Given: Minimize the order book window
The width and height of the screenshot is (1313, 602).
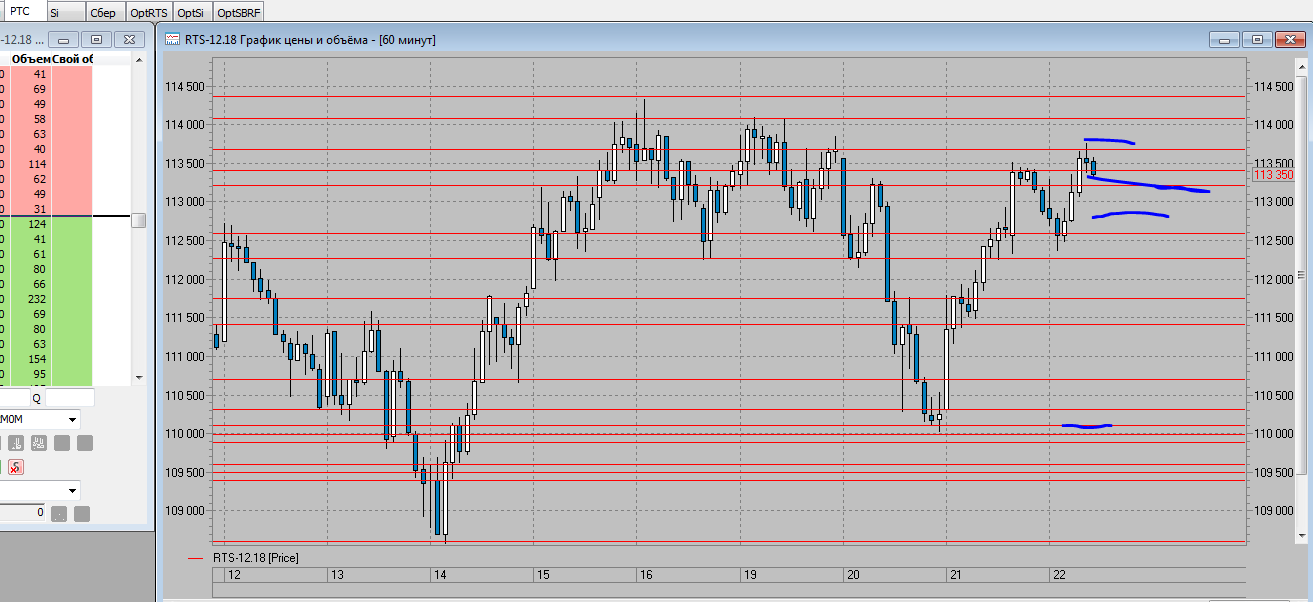Looking at the screenshot, I should [63, 40].
